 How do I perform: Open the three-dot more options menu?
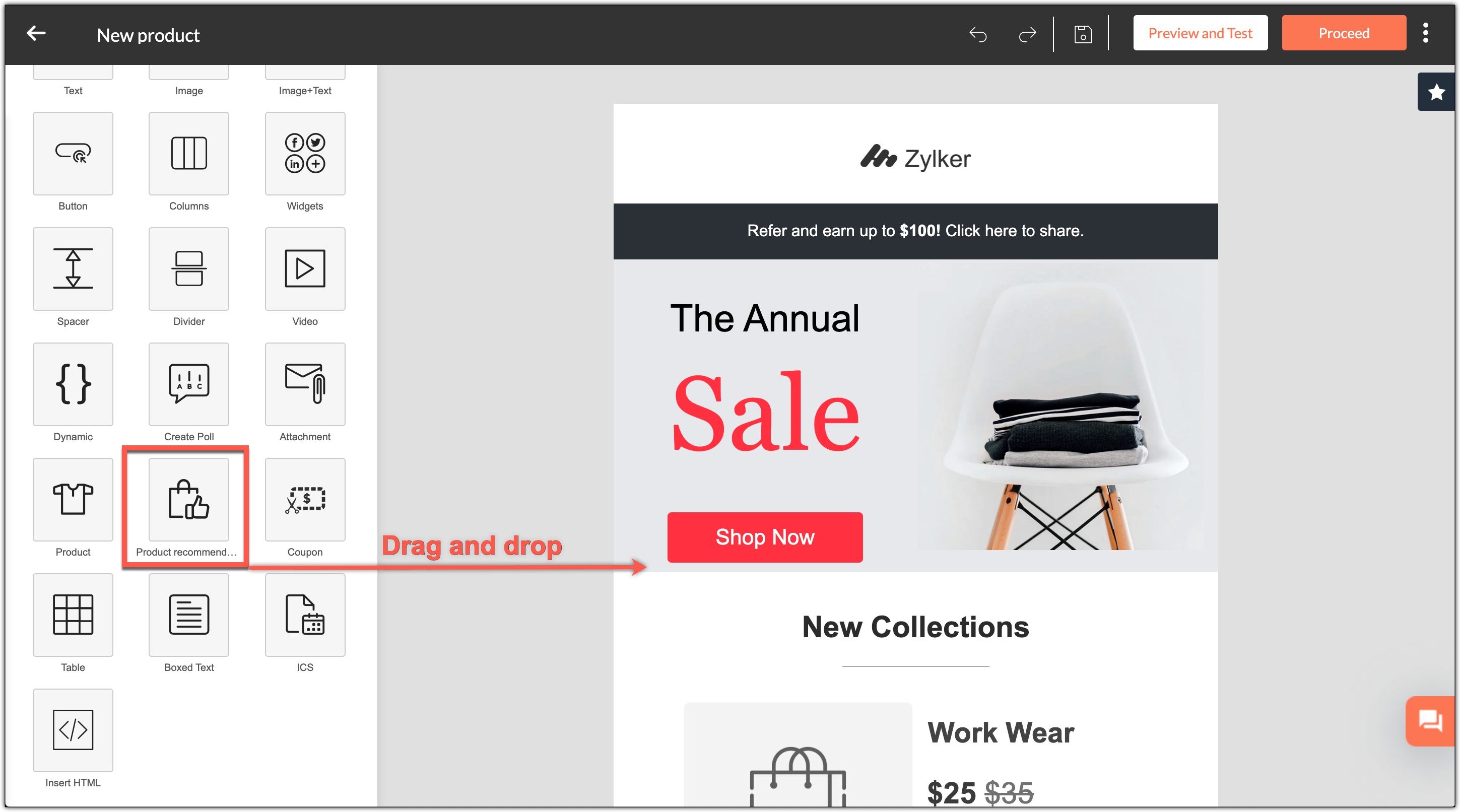click(x=1425, y=33)
